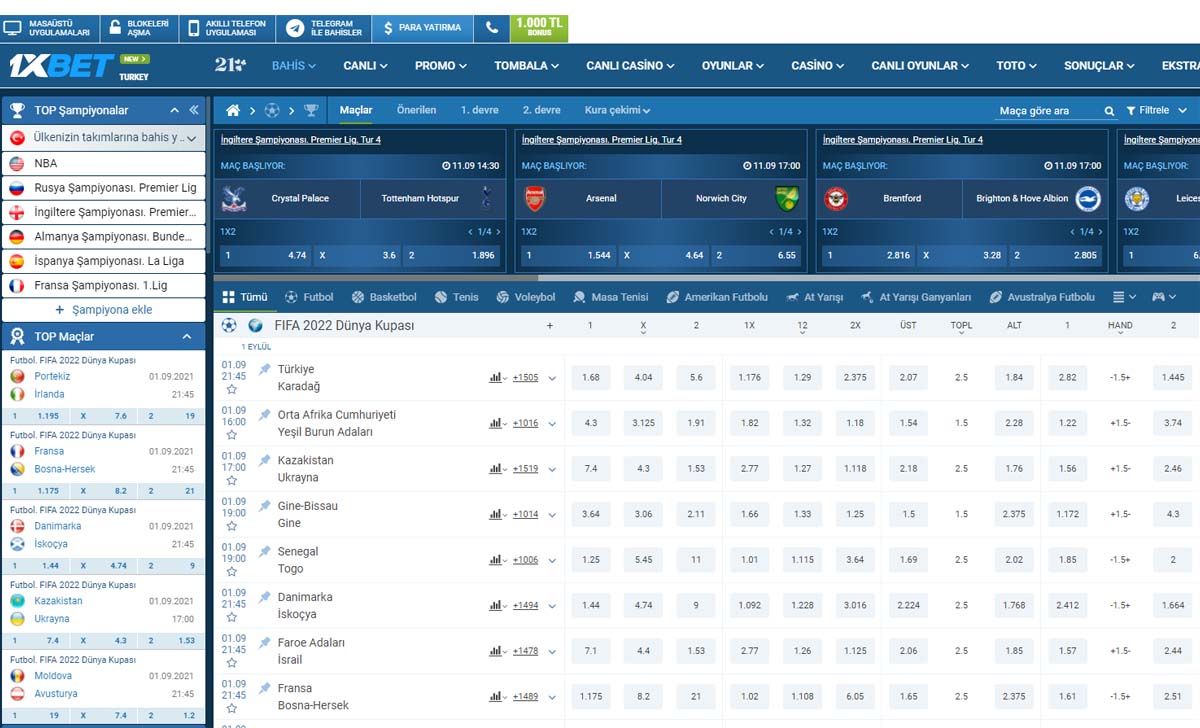
Task: Favorite the Türkiye vs Karadağ match star
Action: tap(232, 390)
